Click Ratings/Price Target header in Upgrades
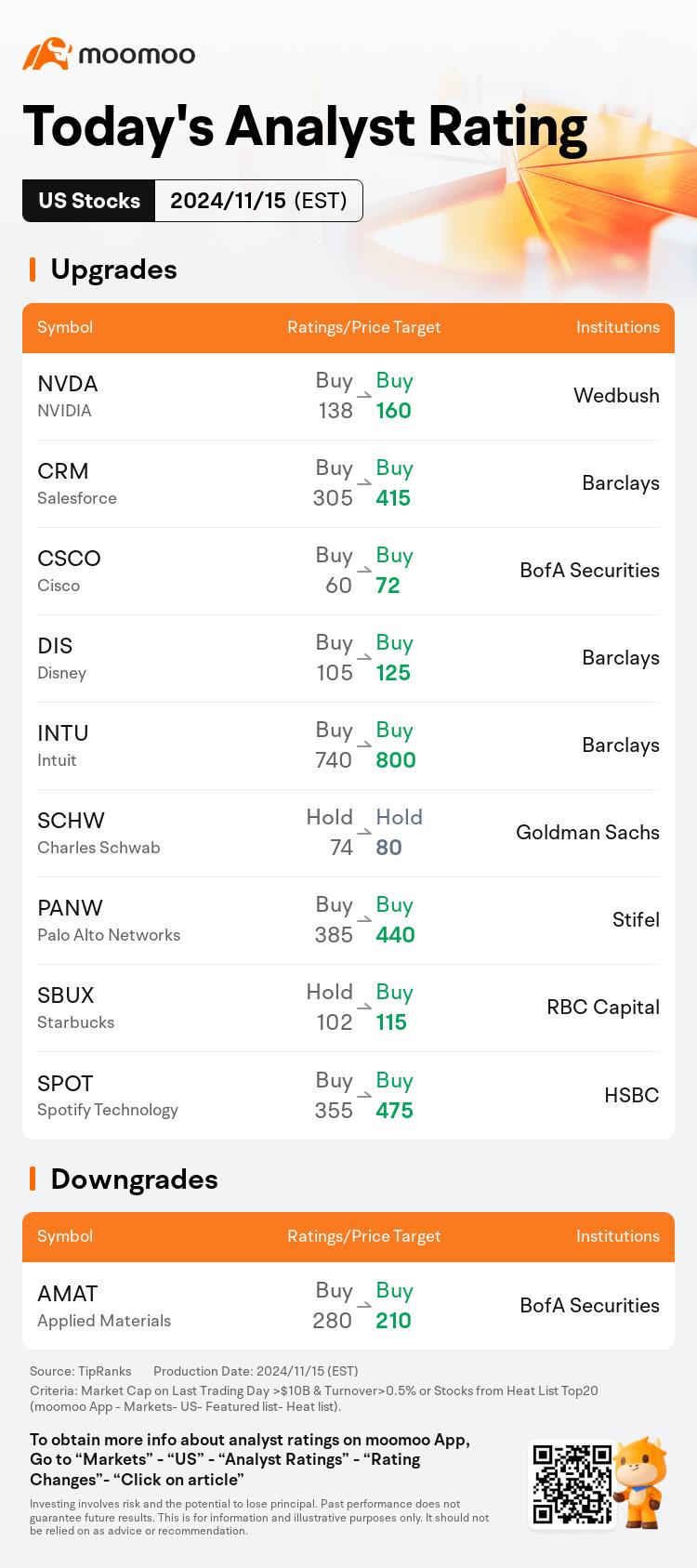This screenshot has width=697, height=1568. coord(364,327)
